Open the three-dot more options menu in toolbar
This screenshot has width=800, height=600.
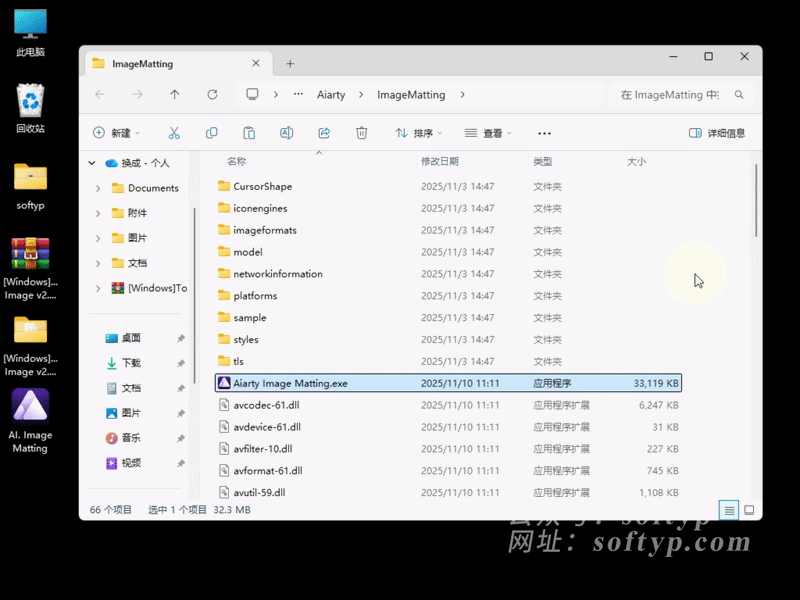544,133
